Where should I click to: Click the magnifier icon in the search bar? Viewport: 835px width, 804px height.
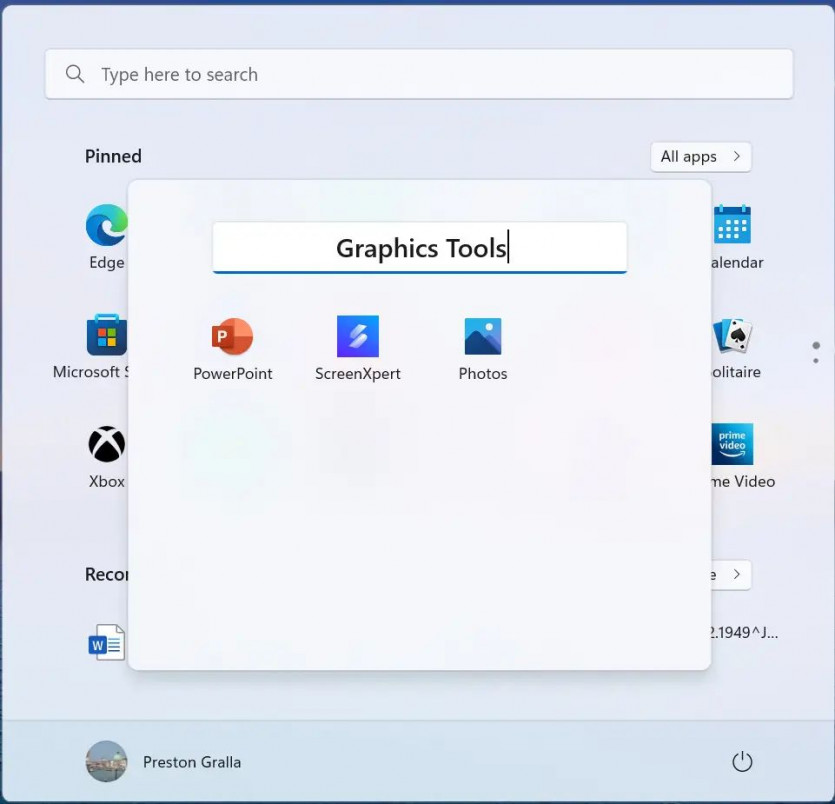[x=75, y=74]
